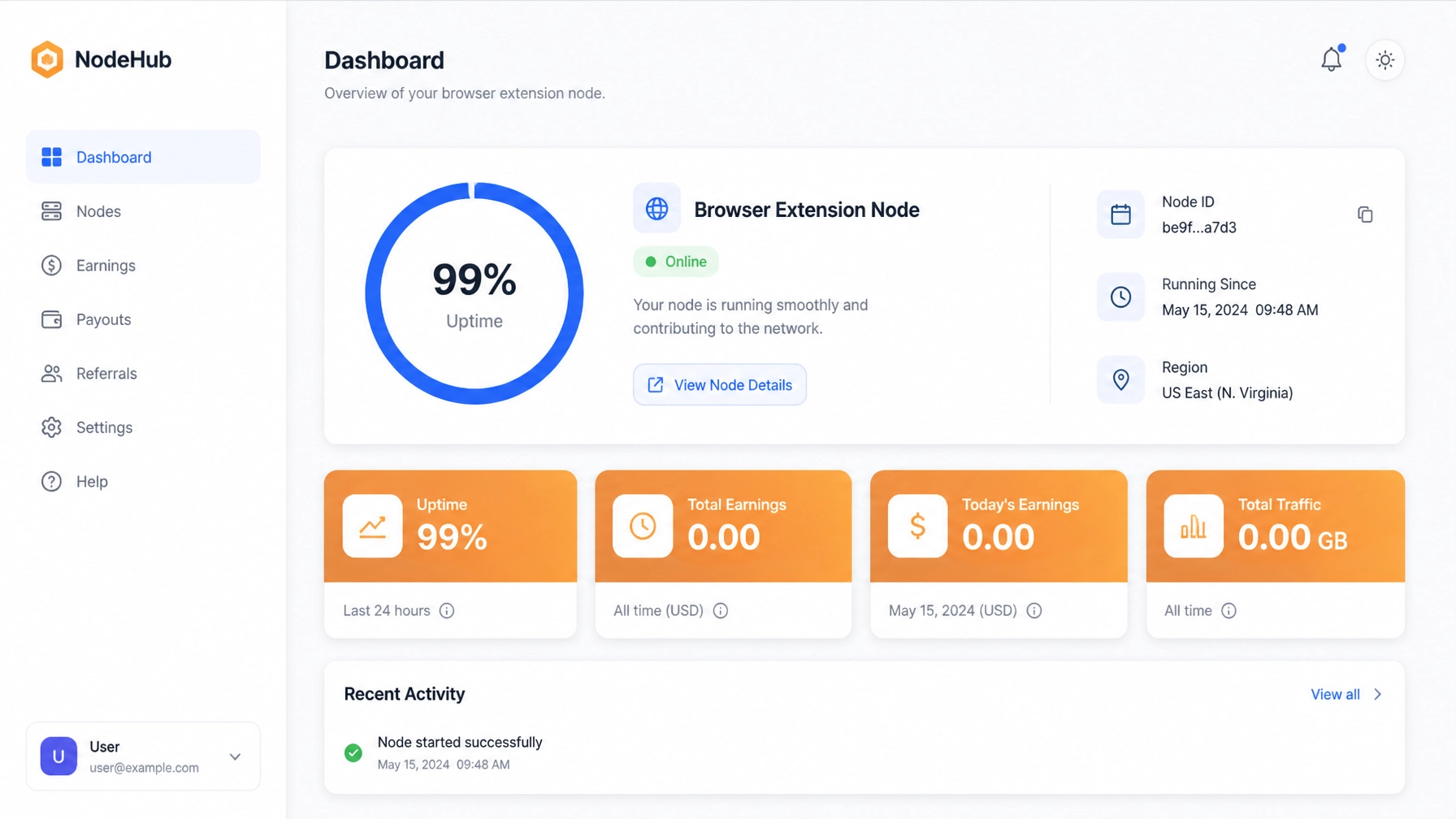Open the Nodes menu item

pos(143,211)
